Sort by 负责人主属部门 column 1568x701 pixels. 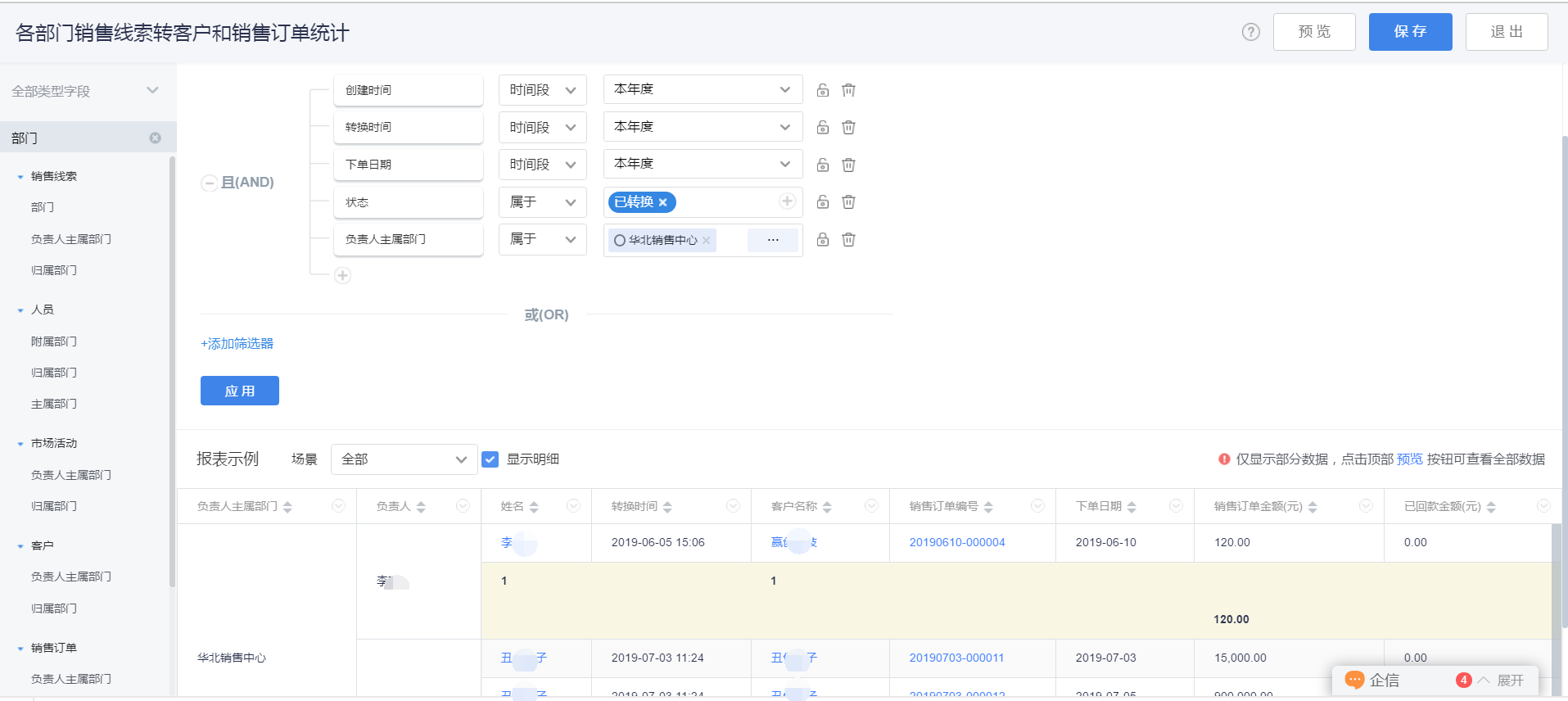point(287,507)
